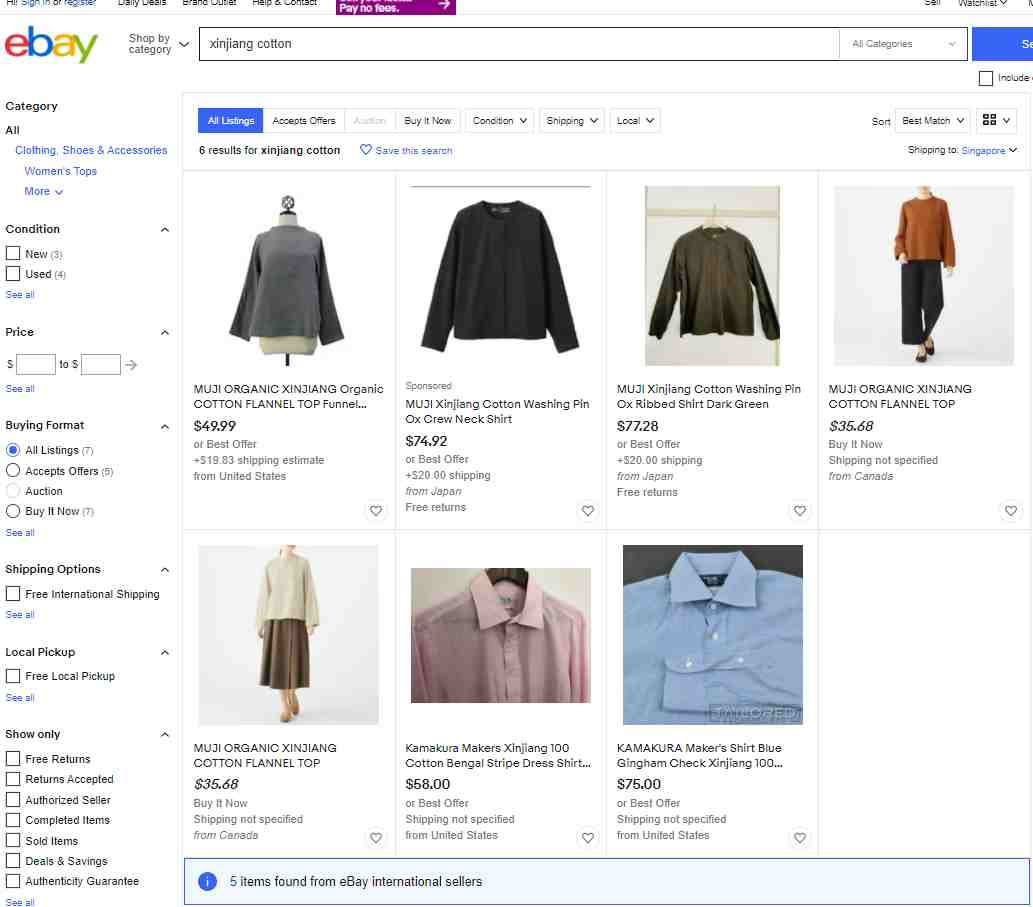Viewport: 1033px width, 907px height.
Task: Watch the $35.68 MUJI top with brown skirt
Action: tap(376, 838)
